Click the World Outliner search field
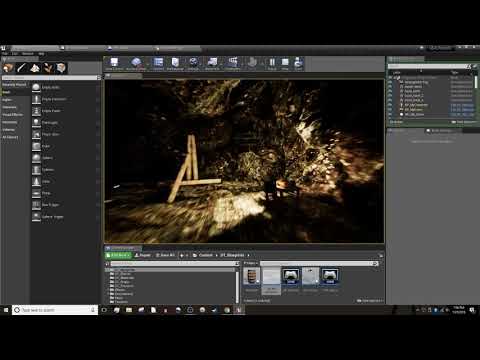 coord(428,67)
